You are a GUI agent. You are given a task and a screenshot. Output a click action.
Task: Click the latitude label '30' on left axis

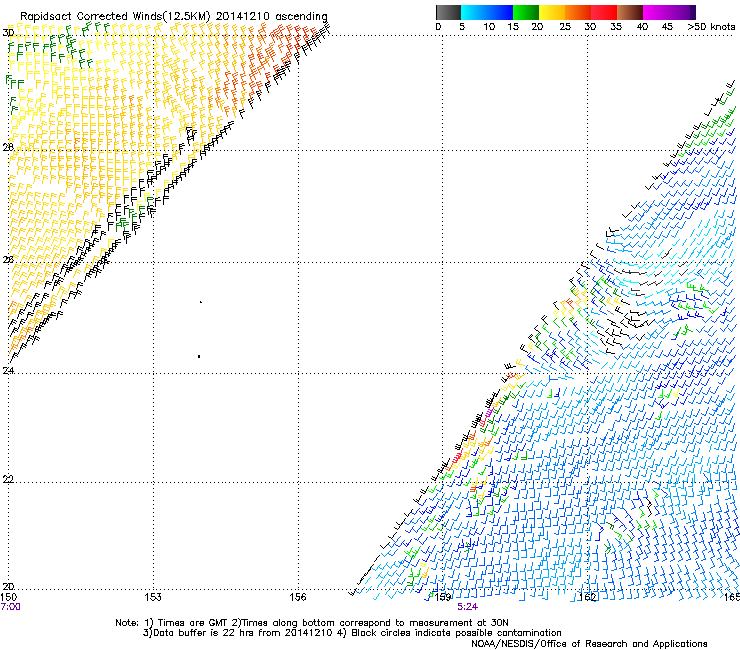click(x=8, y=33)
